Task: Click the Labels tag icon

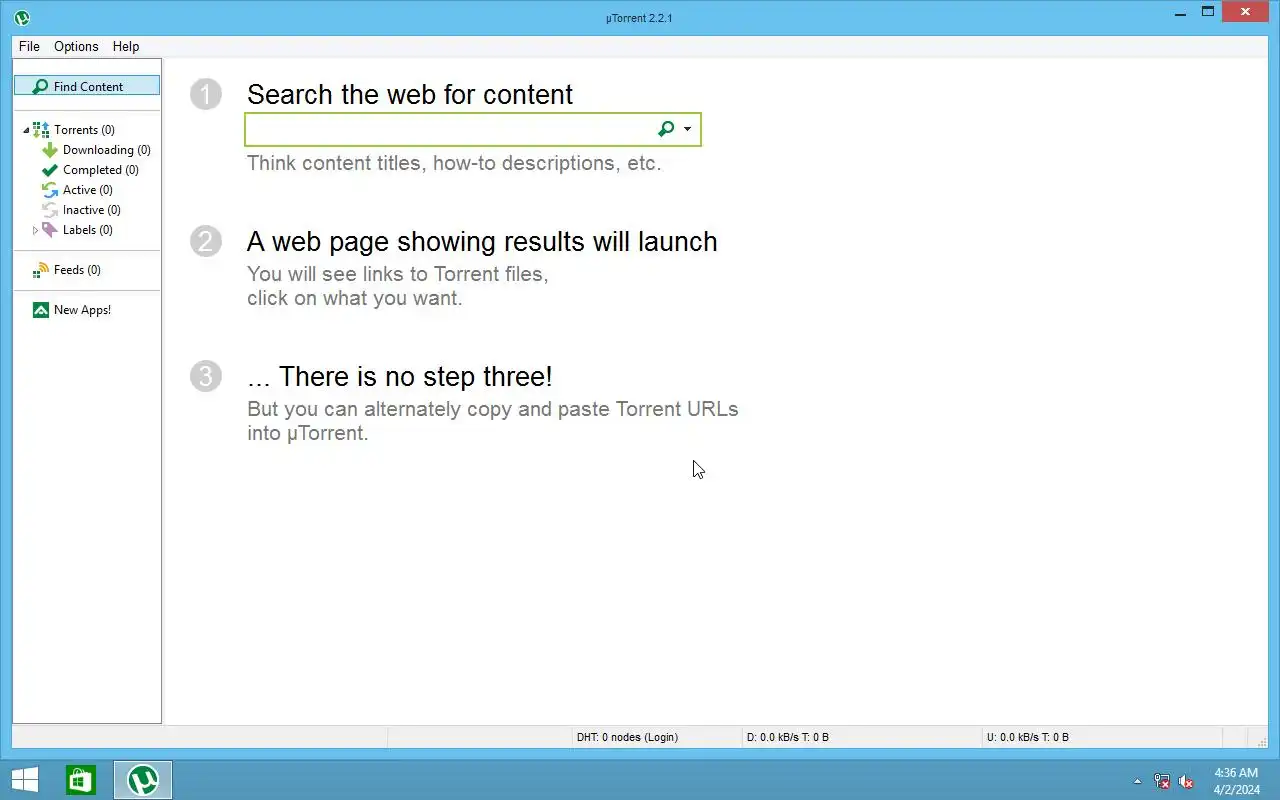Action: 50,230
